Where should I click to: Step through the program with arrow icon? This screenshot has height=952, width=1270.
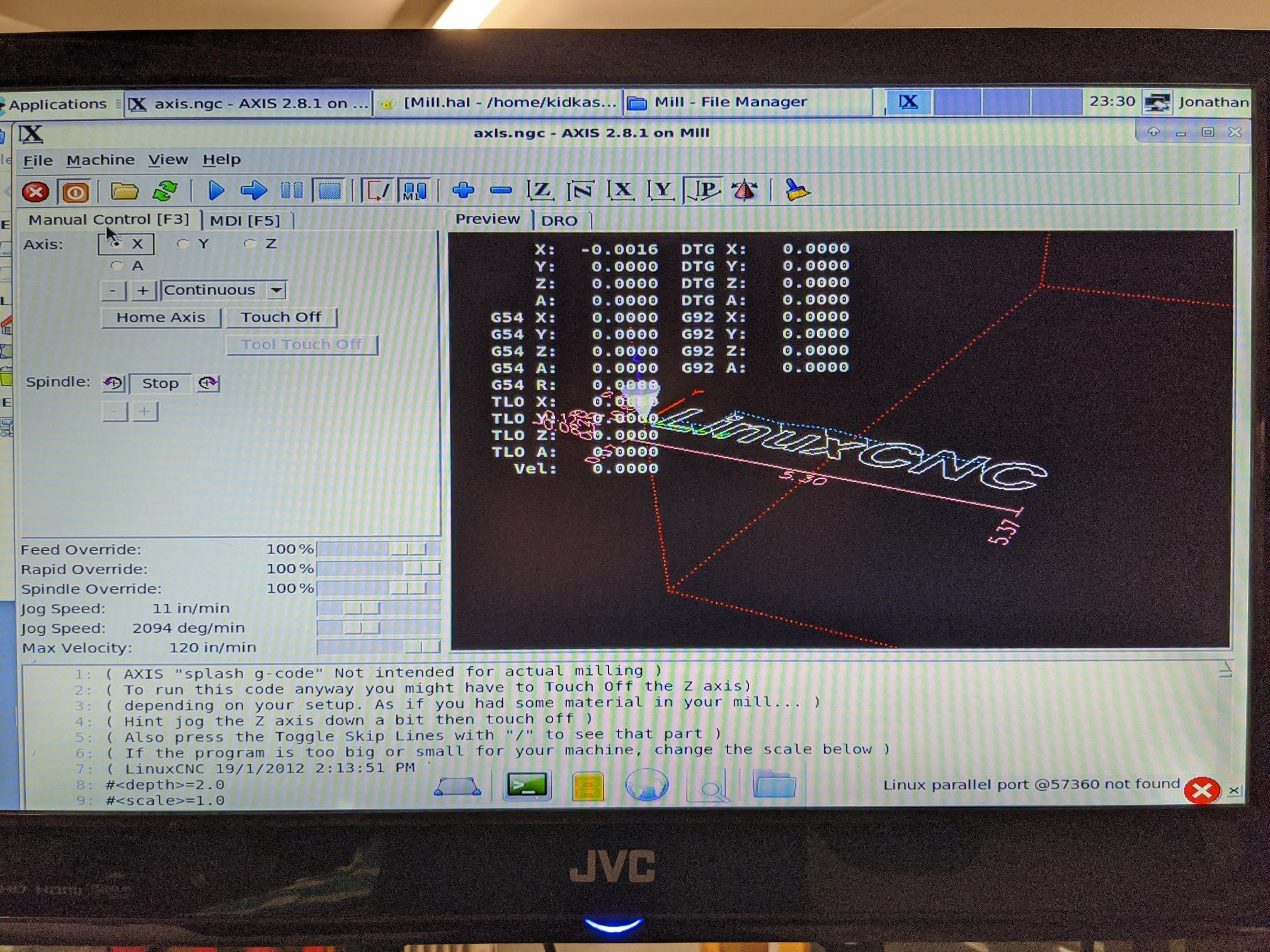[253, 190]
